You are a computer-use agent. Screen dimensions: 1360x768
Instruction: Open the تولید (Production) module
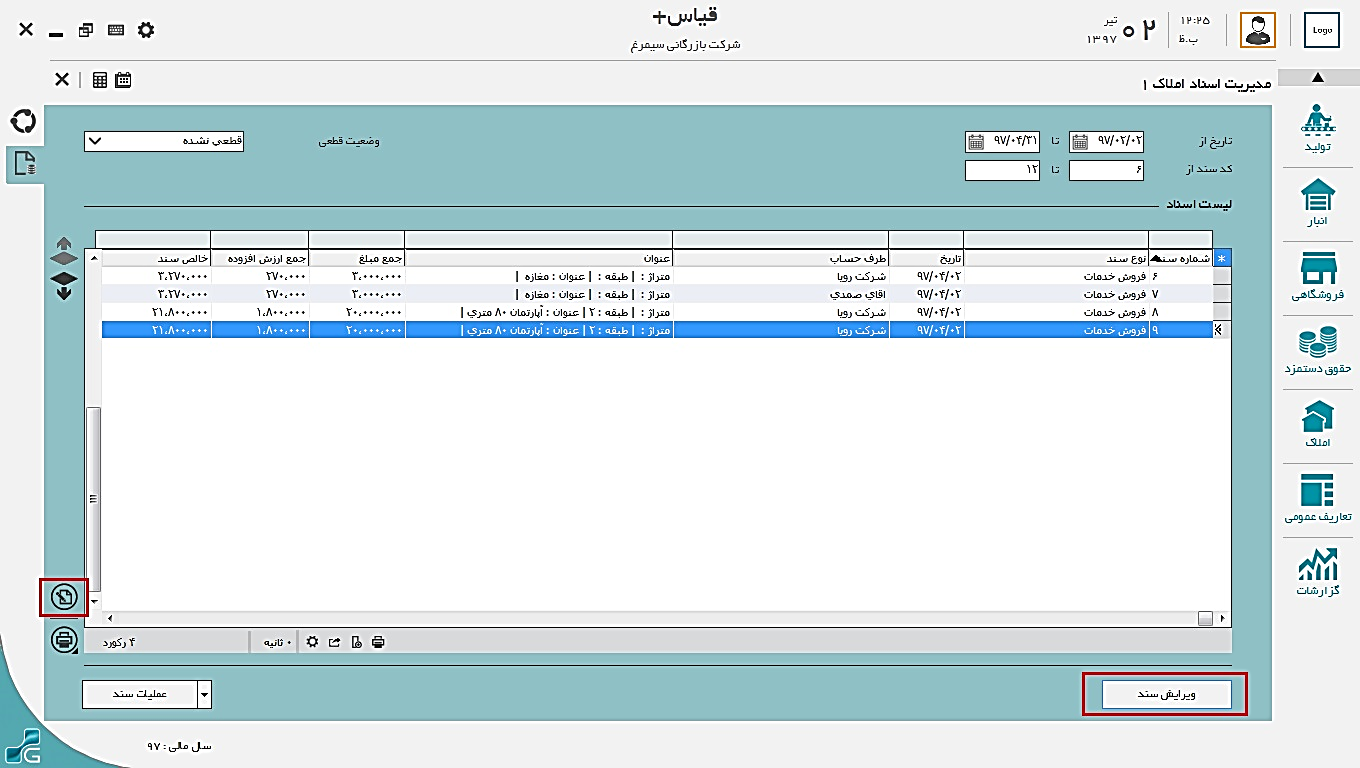pyautogui.click(x=1318, y=129)
